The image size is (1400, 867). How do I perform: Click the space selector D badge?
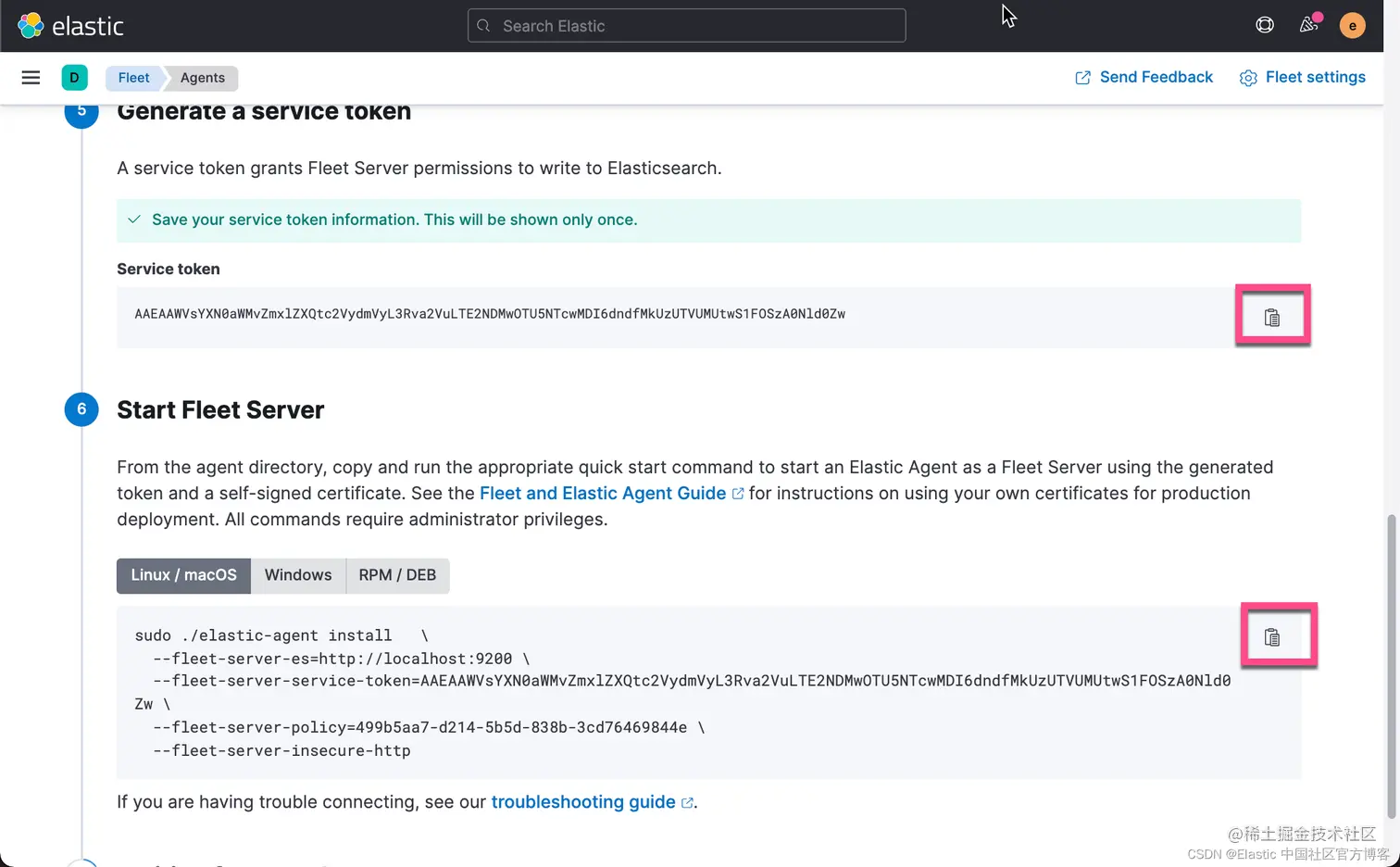click(x=75, y=78)
